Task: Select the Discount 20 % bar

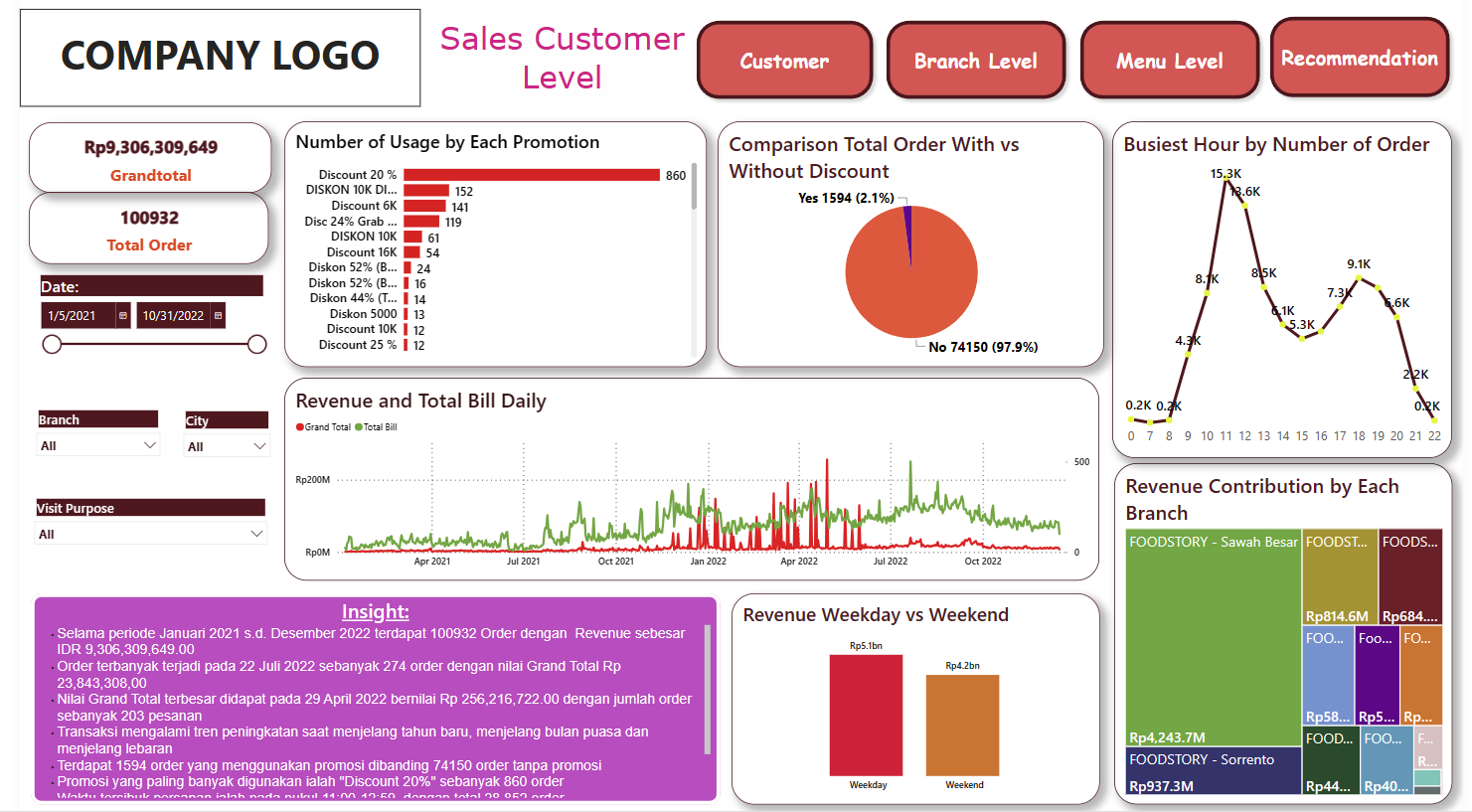Action: pyautogui.click(x=531, y=175)
